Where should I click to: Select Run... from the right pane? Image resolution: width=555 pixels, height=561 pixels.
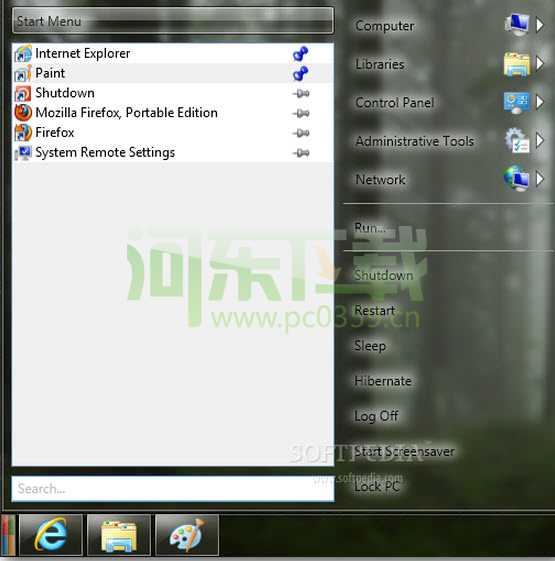click(x=370, y=228)
